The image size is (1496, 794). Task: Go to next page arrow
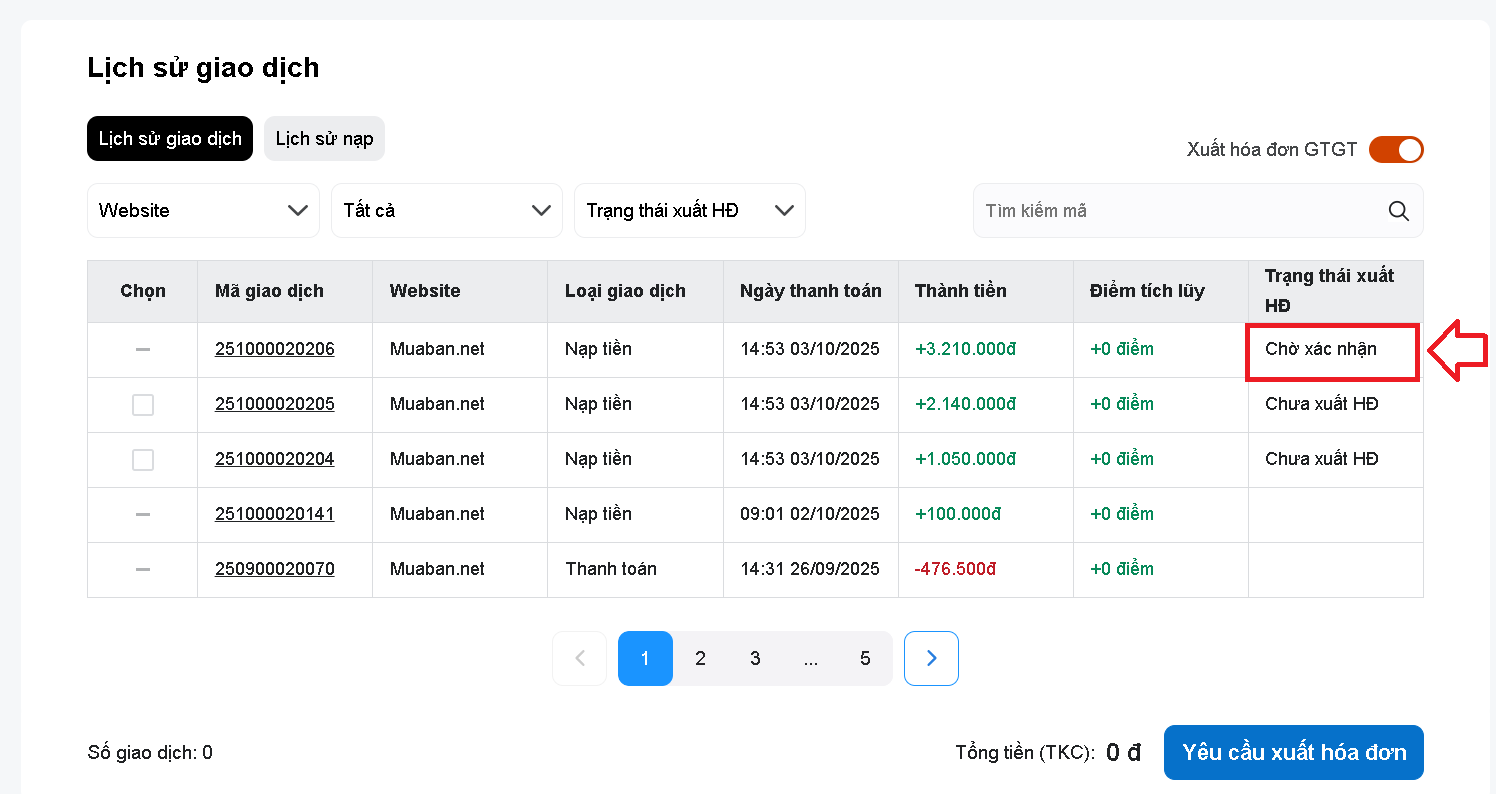point(931,658)
